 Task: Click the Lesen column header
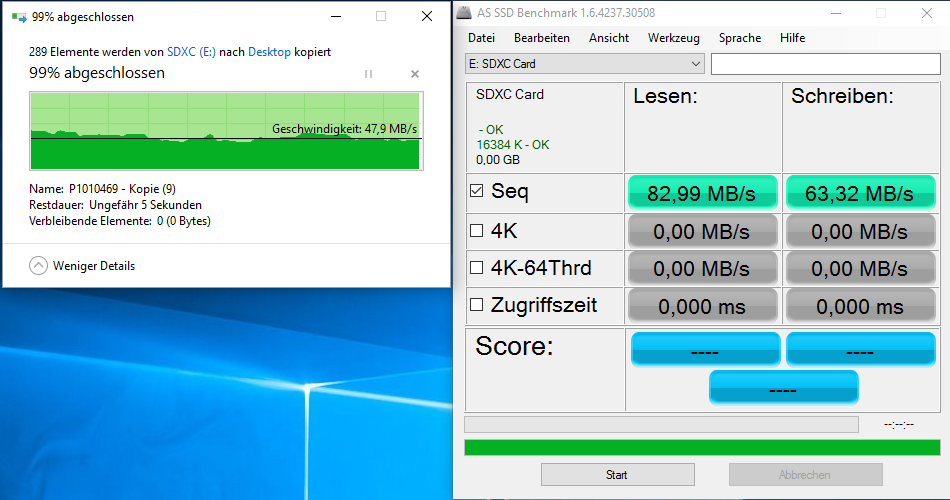(x=665, y=96)
